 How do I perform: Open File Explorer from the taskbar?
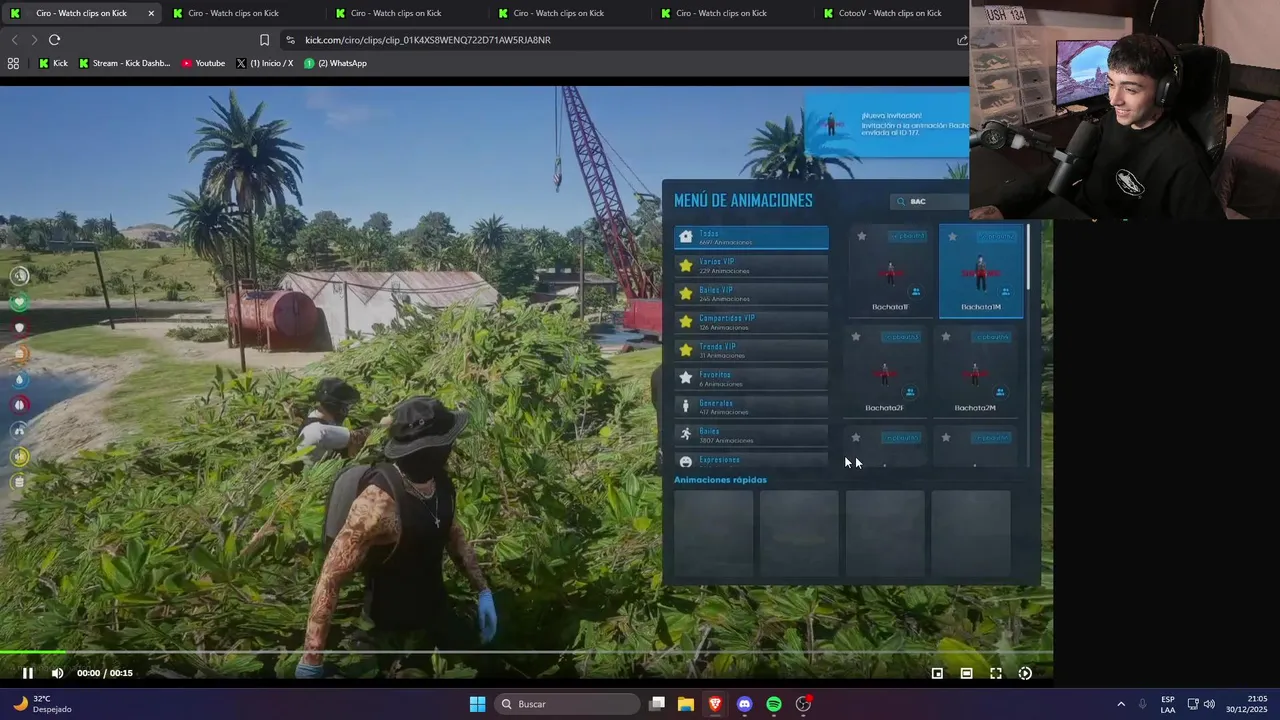[686, 704]
